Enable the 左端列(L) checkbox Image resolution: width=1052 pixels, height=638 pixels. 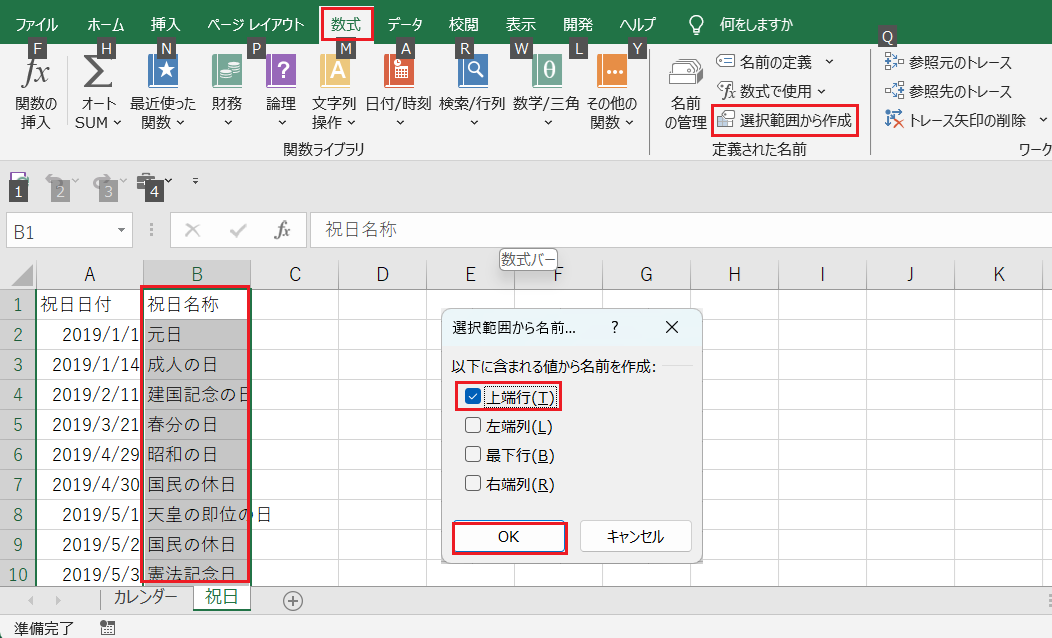click(473, 426)
